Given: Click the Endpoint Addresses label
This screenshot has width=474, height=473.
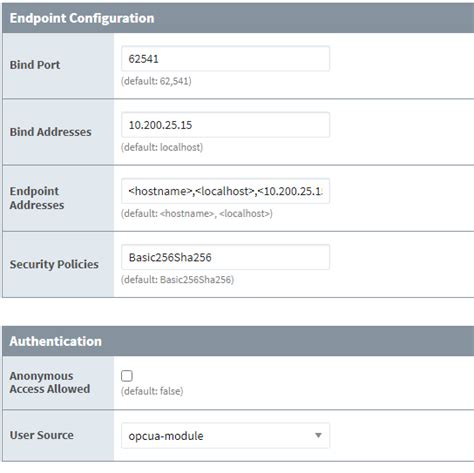Looking at the screenshot, I should 37,198.
